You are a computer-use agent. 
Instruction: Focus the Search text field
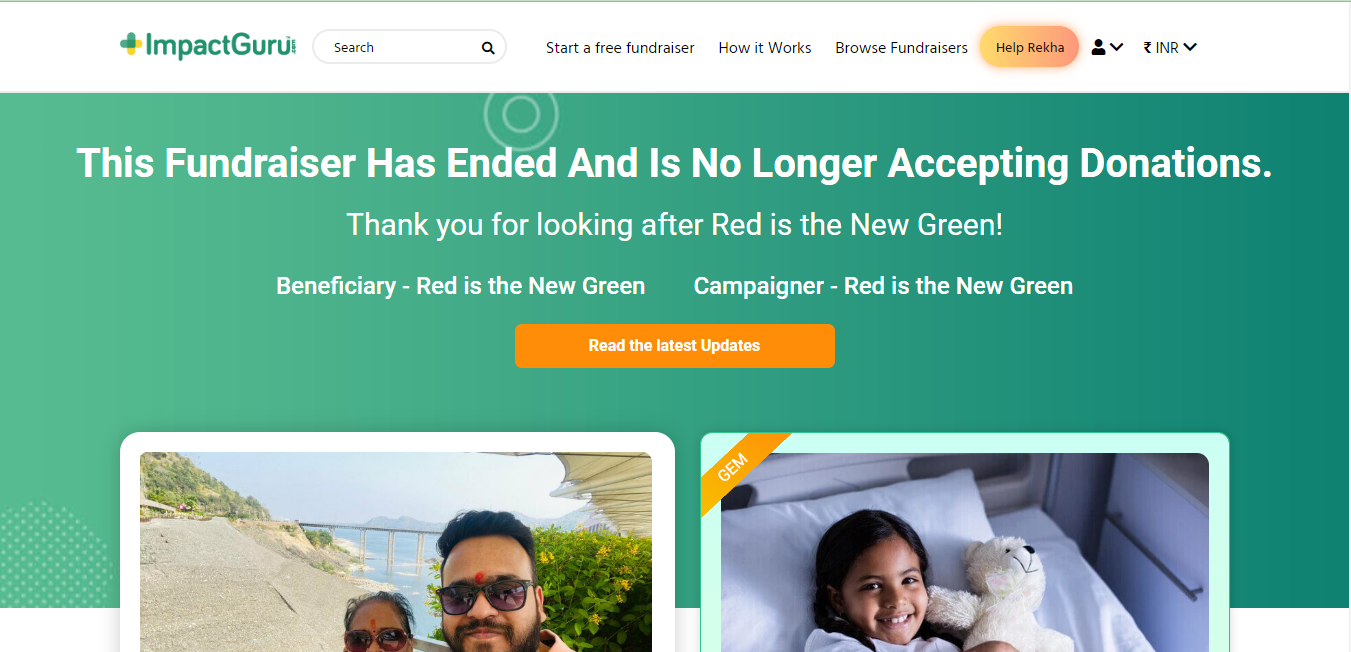pos(400,48)
